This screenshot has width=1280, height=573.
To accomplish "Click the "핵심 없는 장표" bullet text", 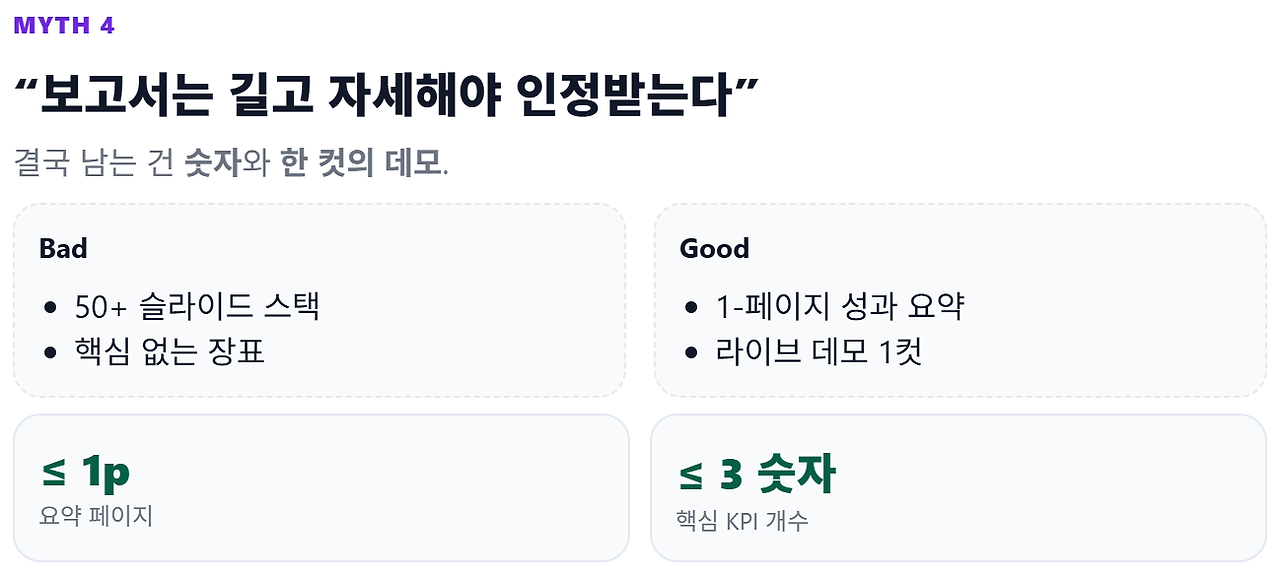I will point(169,351).
